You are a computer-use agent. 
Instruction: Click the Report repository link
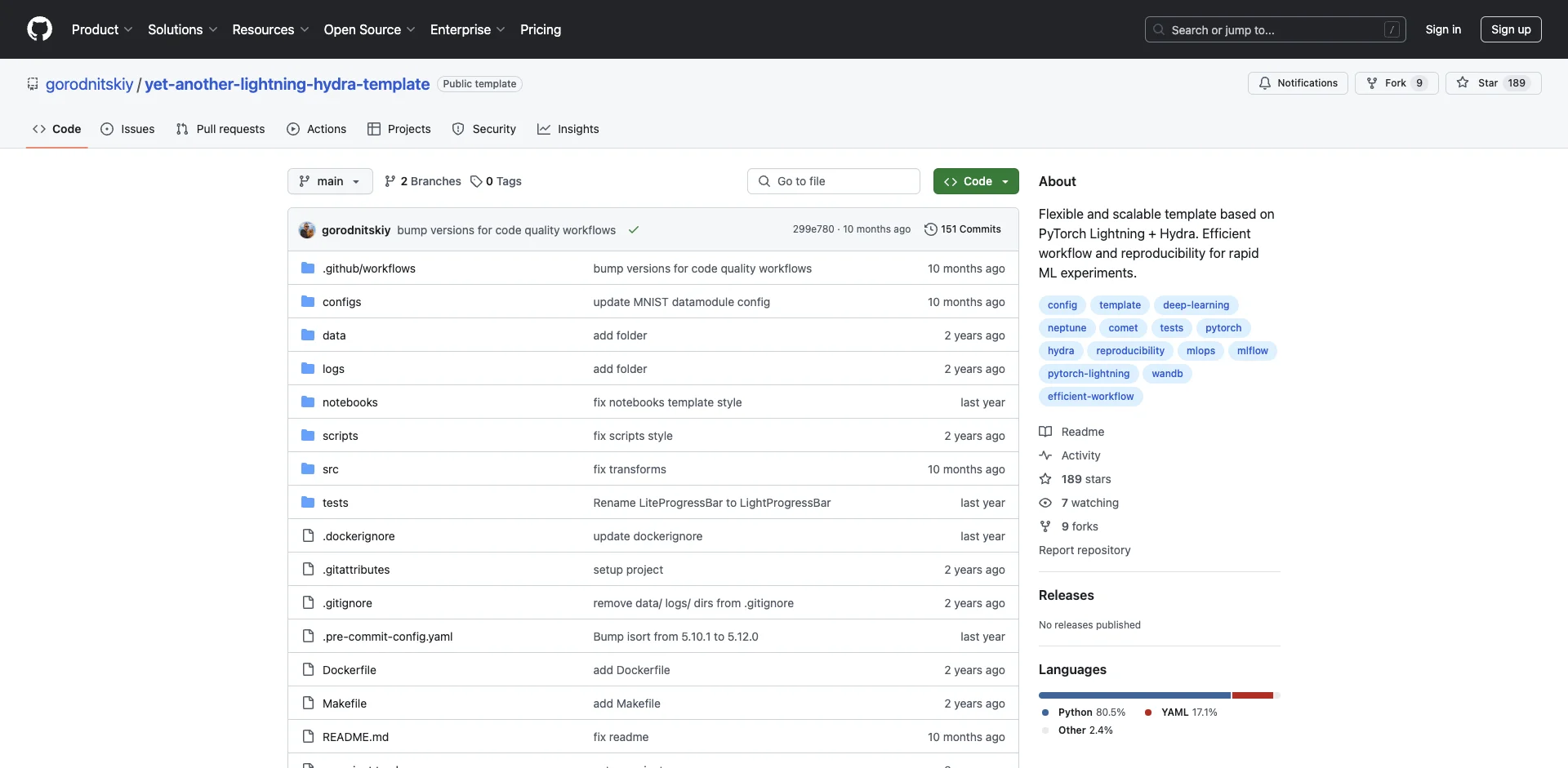click(x=1085, y=550)
